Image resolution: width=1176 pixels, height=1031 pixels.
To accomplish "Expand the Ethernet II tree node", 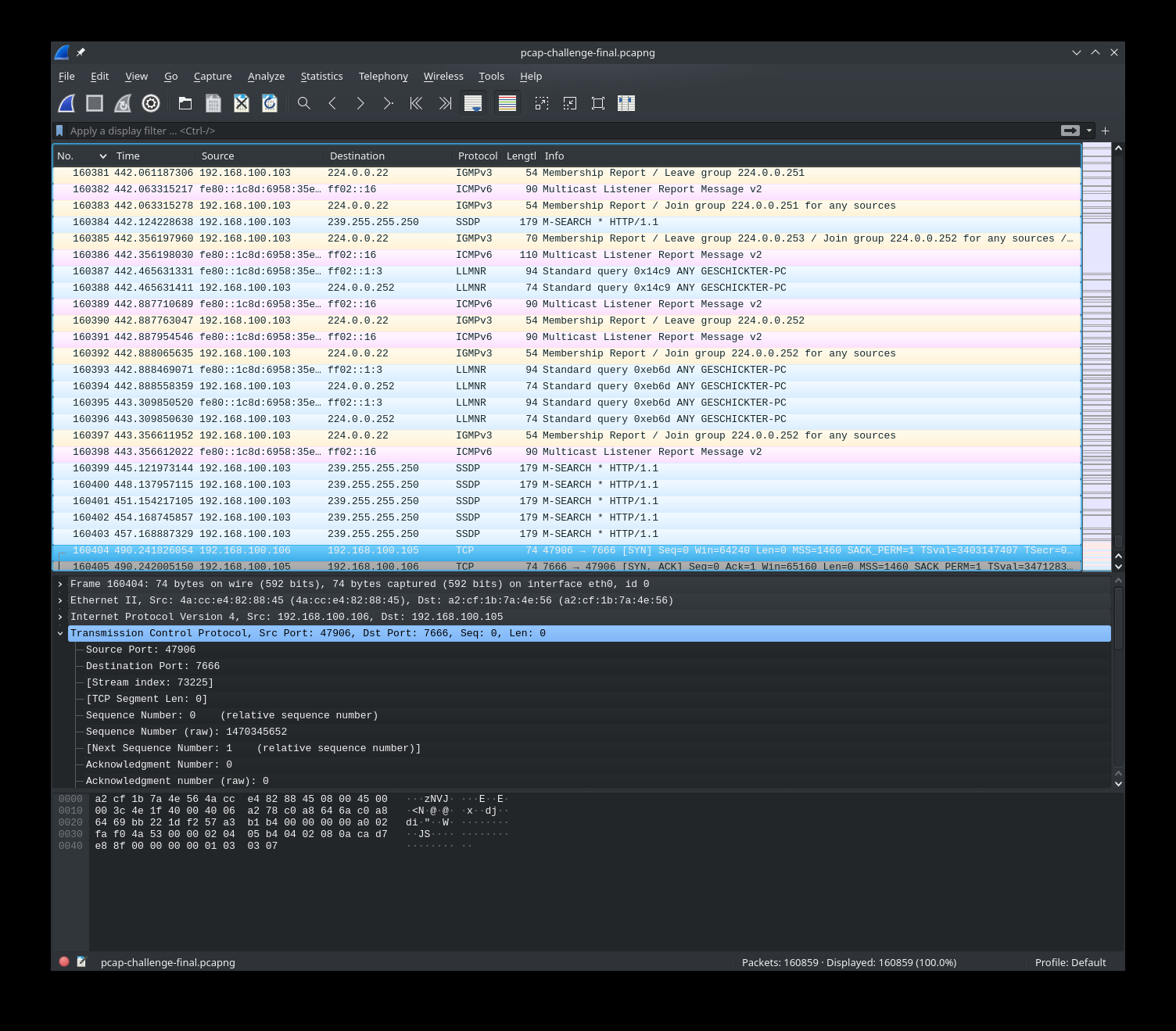I will tap(60, 600).
